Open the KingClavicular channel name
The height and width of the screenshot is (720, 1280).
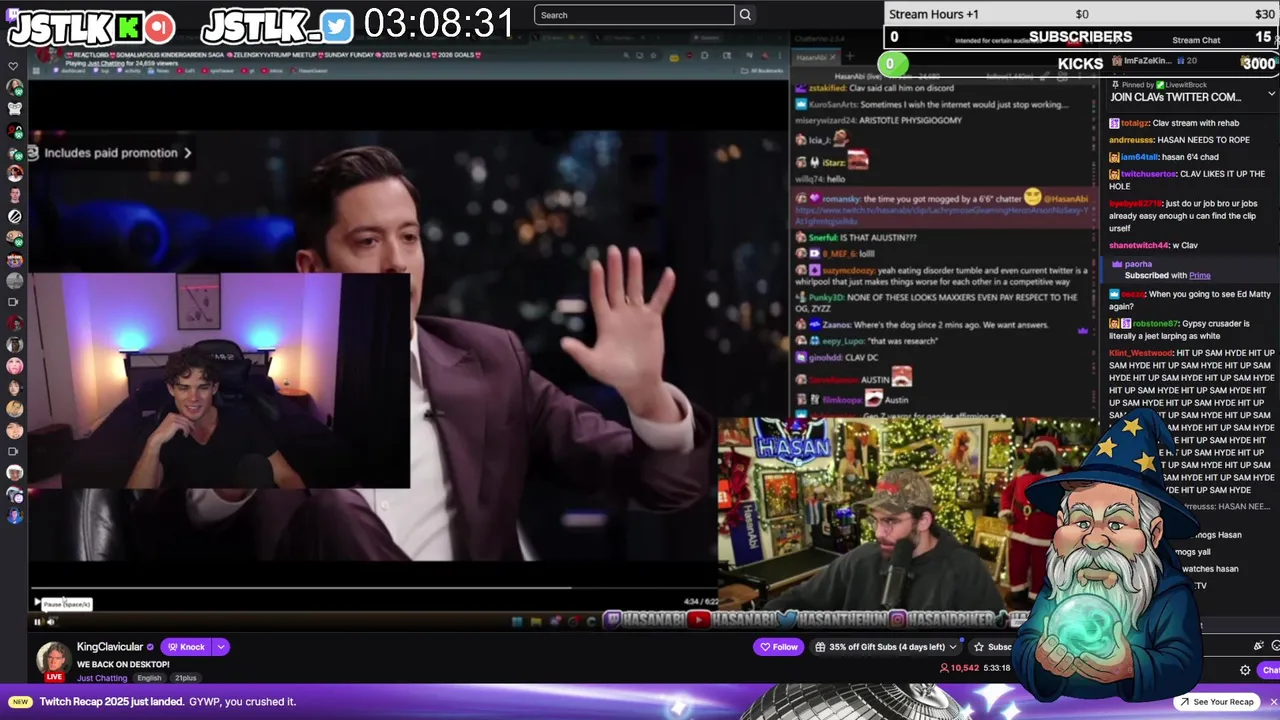(x=110, y=647)
